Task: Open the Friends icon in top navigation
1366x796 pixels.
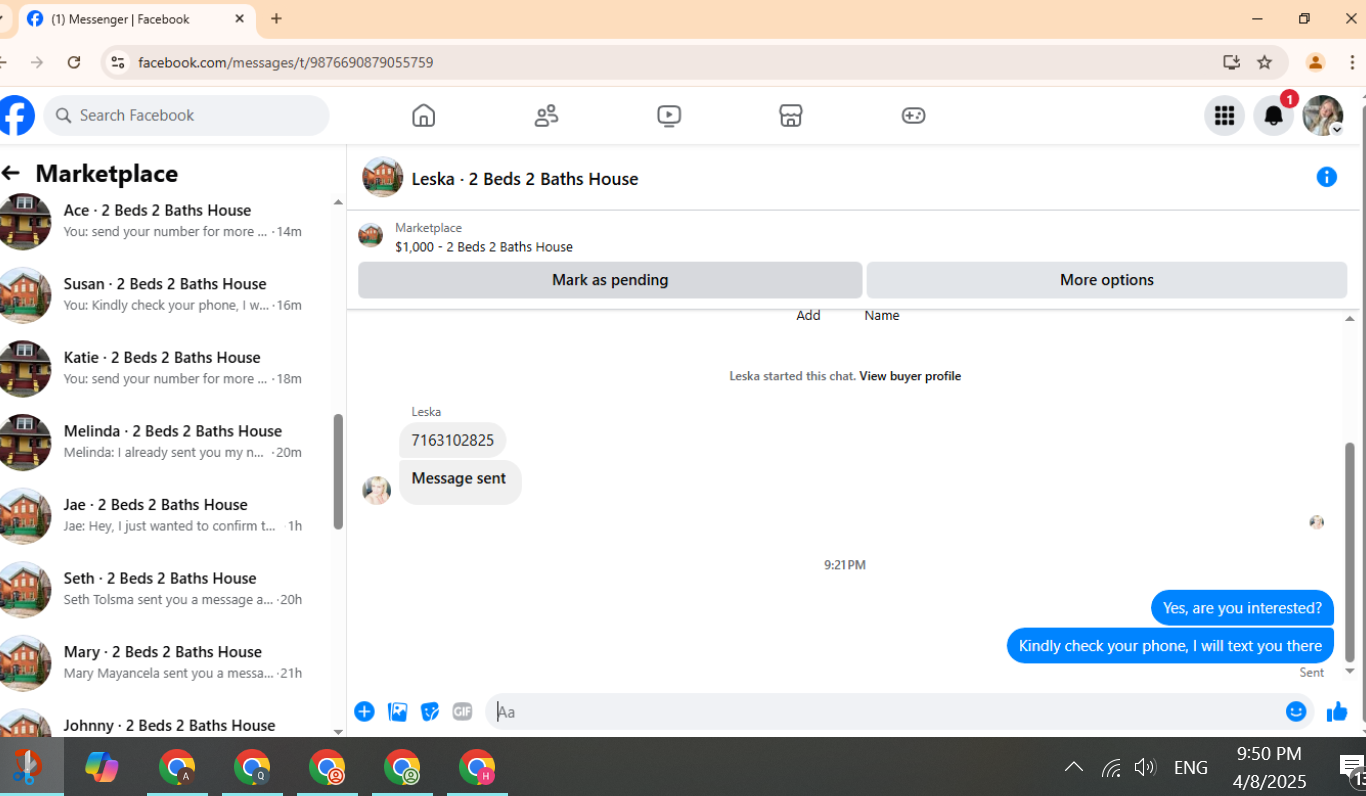Action: (x=546, y=116)
